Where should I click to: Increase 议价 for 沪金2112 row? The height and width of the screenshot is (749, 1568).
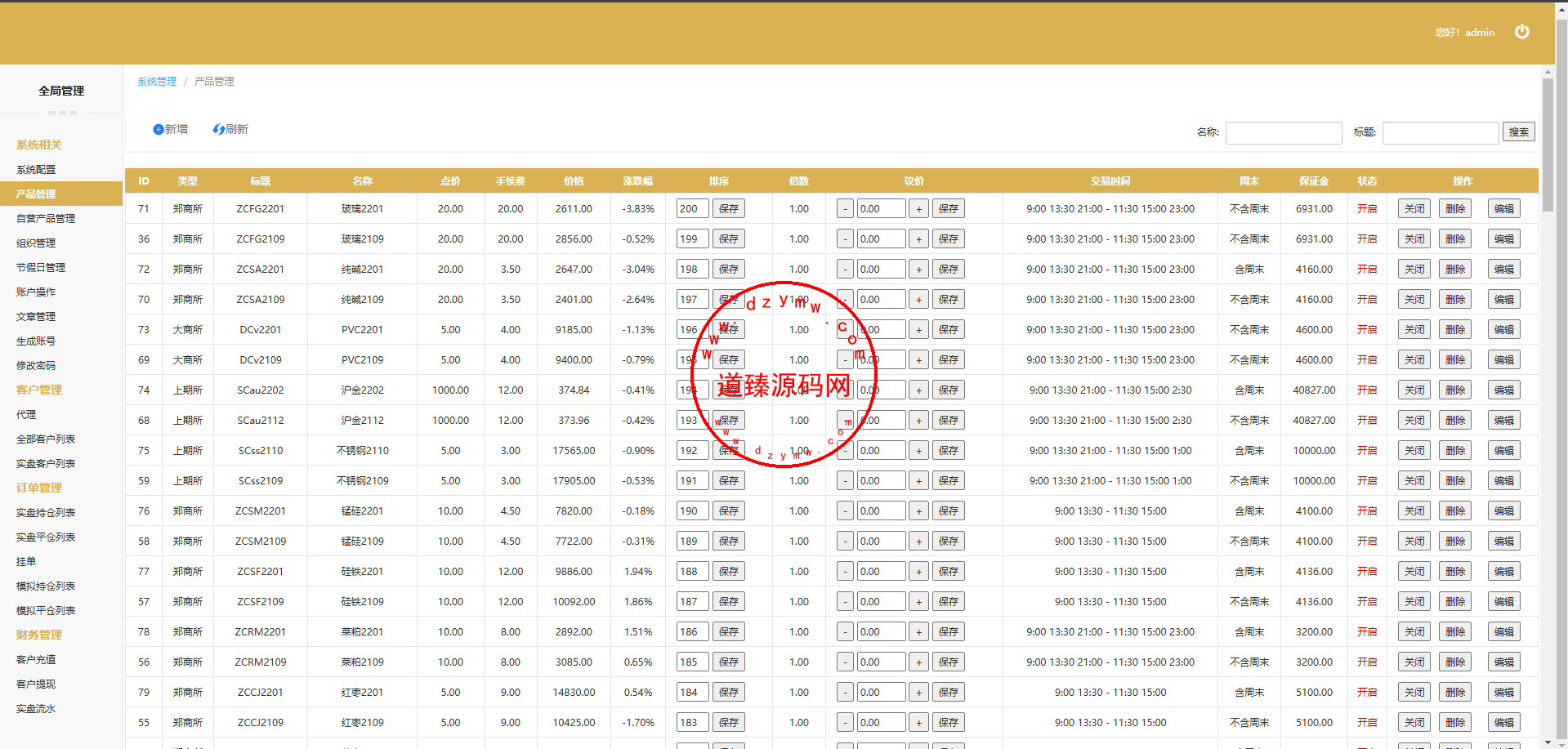[x=918, y=421]
